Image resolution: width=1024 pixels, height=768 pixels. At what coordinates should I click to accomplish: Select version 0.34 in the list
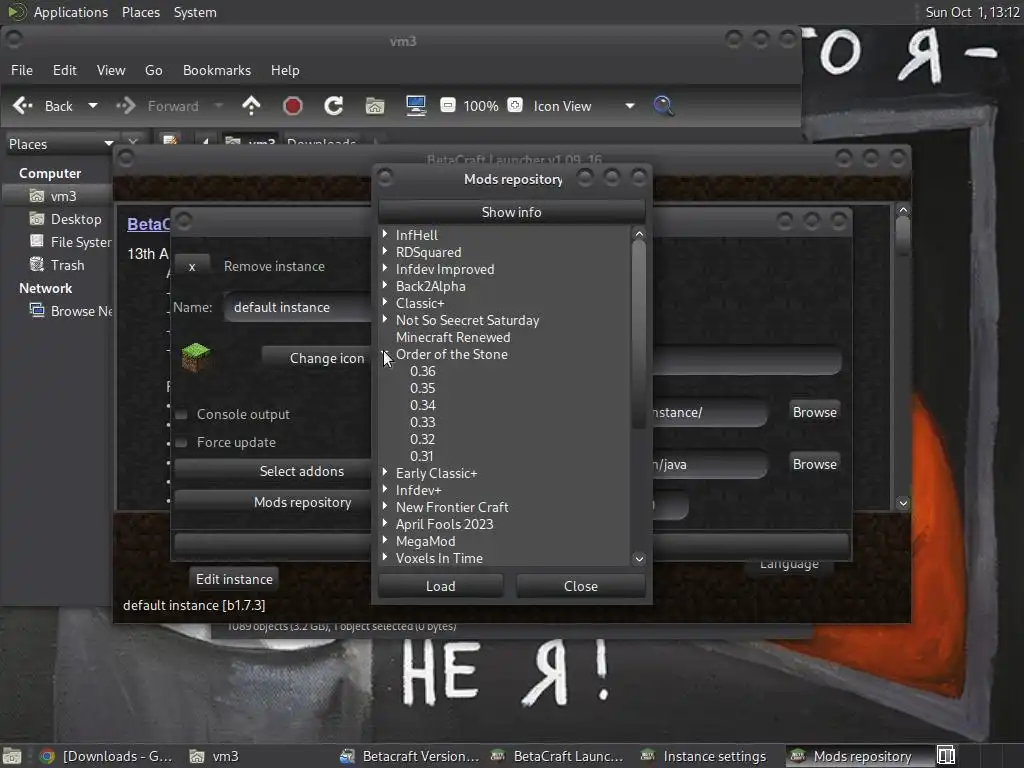tap(423, 405)
